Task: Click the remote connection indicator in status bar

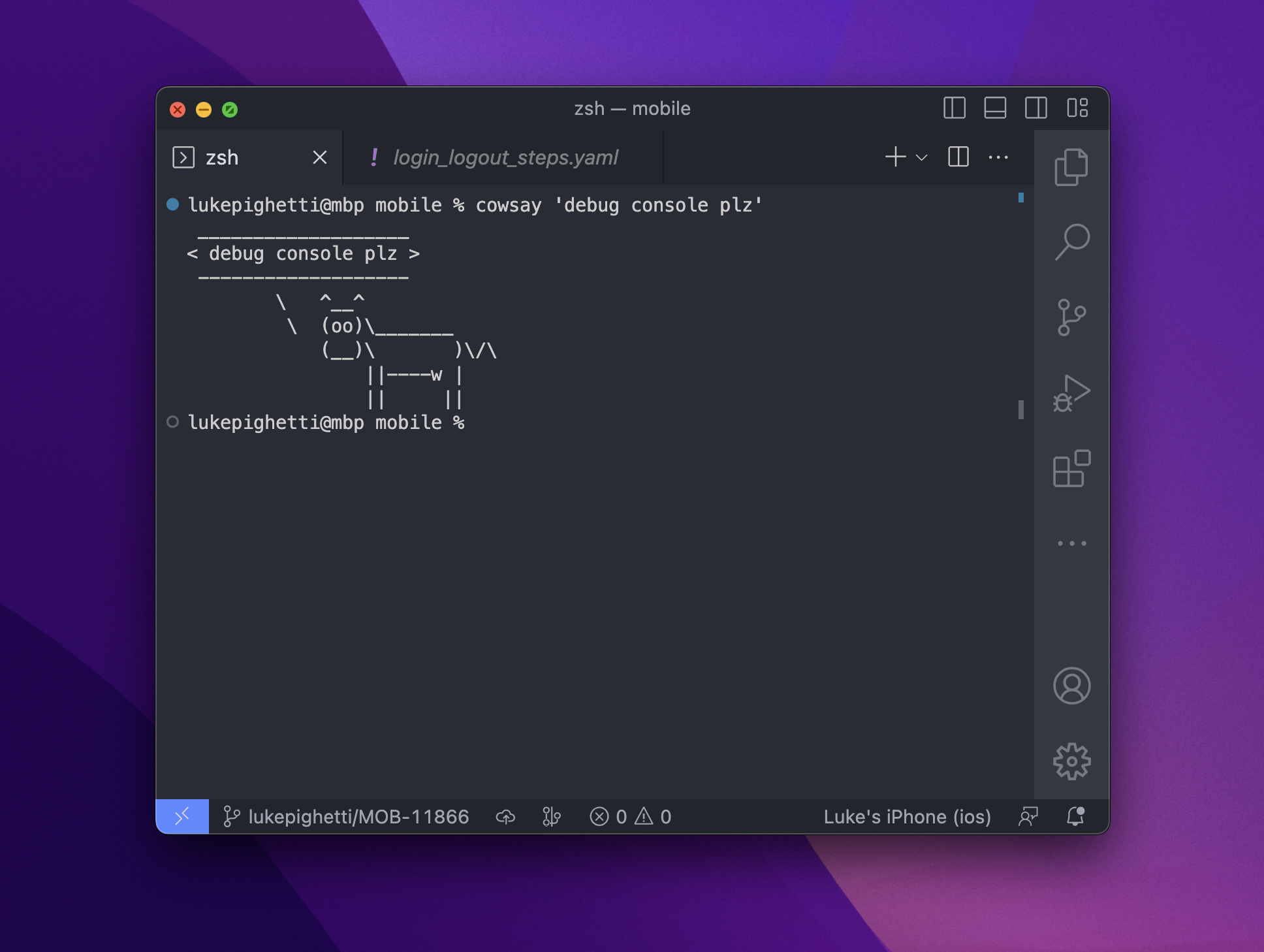Action: pos(183,816)
